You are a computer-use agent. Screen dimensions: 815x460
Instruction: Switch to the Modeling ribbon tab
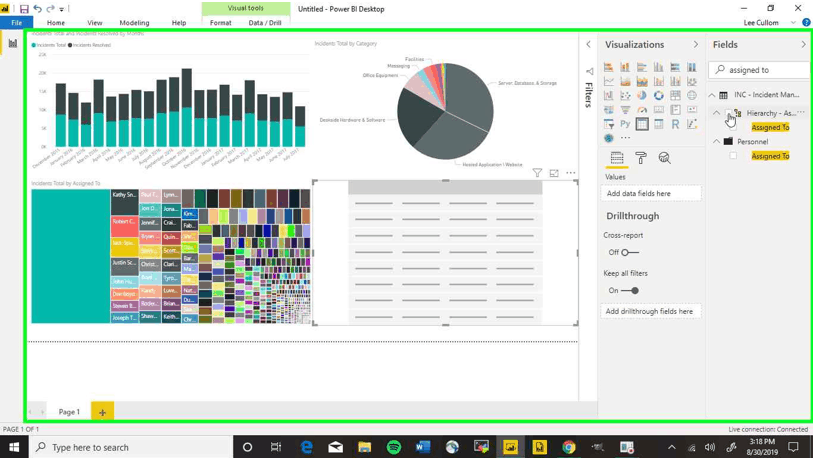click(134, 23)
